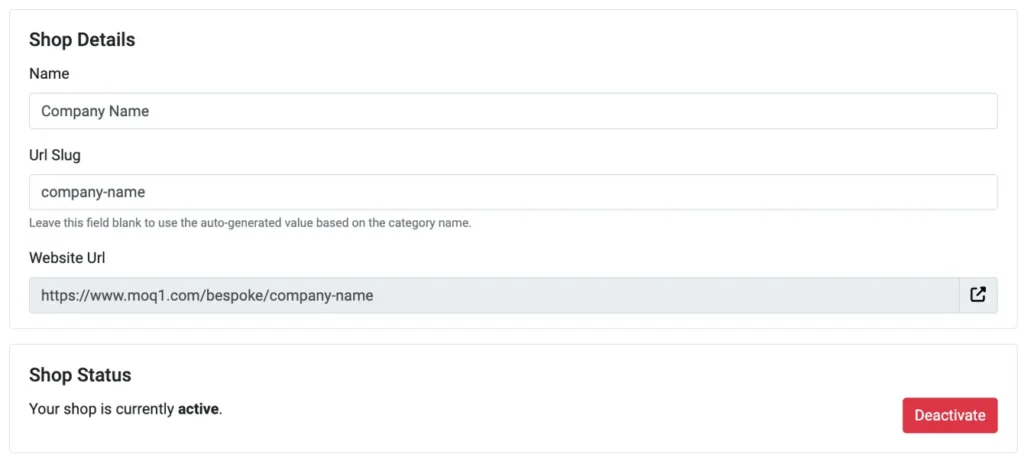1024x458 pixels.
Task: Click the 'Company Name' text inside Name field
Action: tap(95, 111)
